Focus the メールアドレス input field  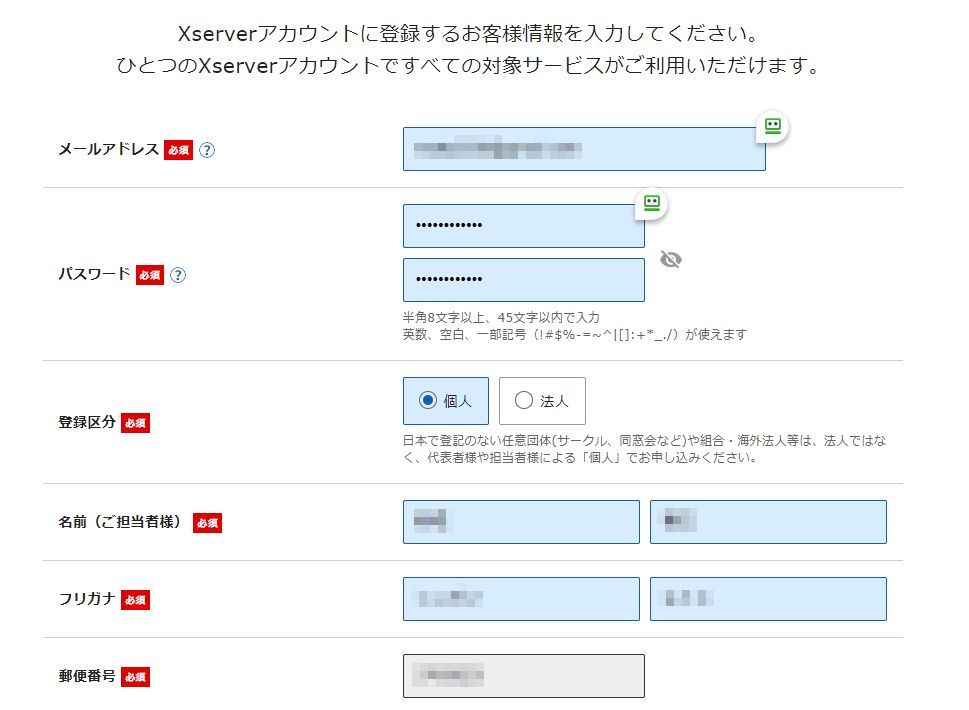coord(584,150)
